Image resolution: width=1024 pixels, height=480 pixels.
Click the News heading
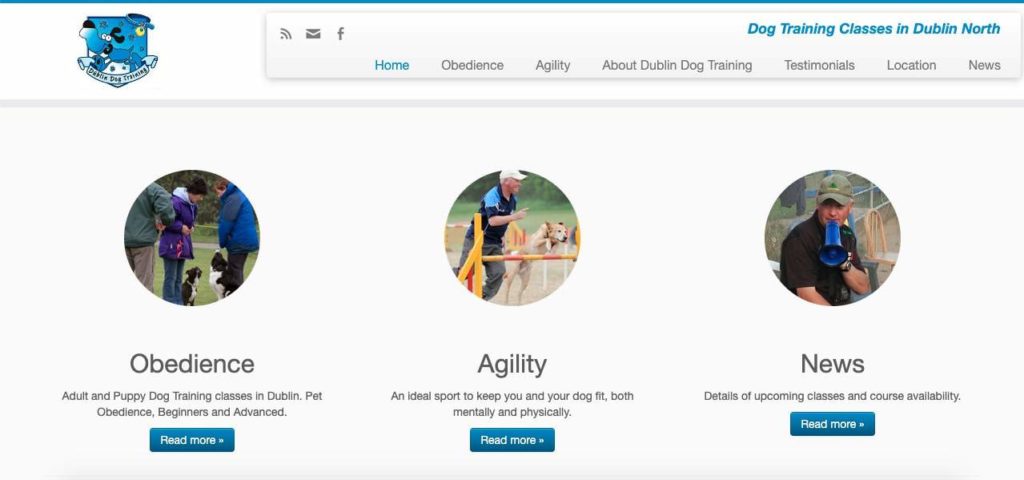click(x=832, y=364)
